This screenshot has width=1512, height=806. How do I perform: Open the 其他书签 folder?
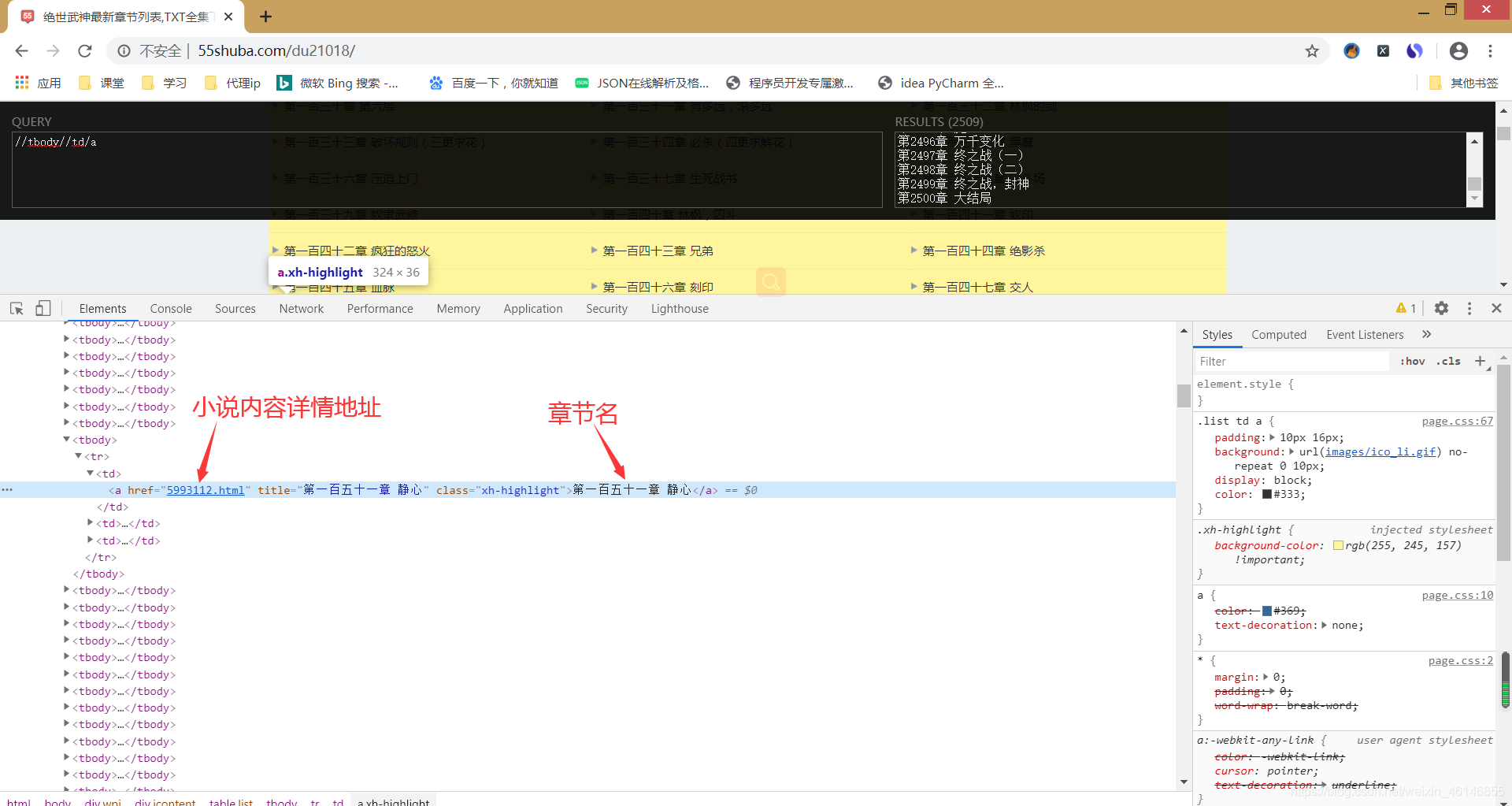pos(1464,83)
